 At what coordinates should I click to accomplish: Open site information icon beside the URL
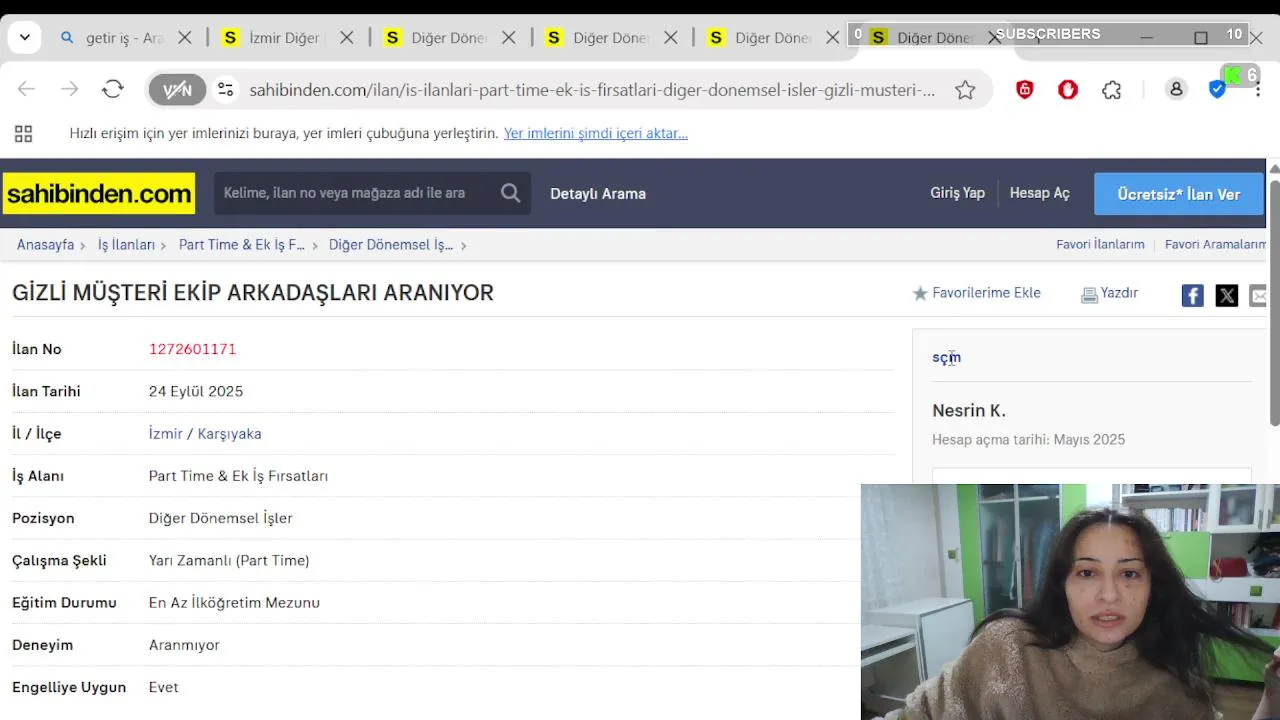226,90
